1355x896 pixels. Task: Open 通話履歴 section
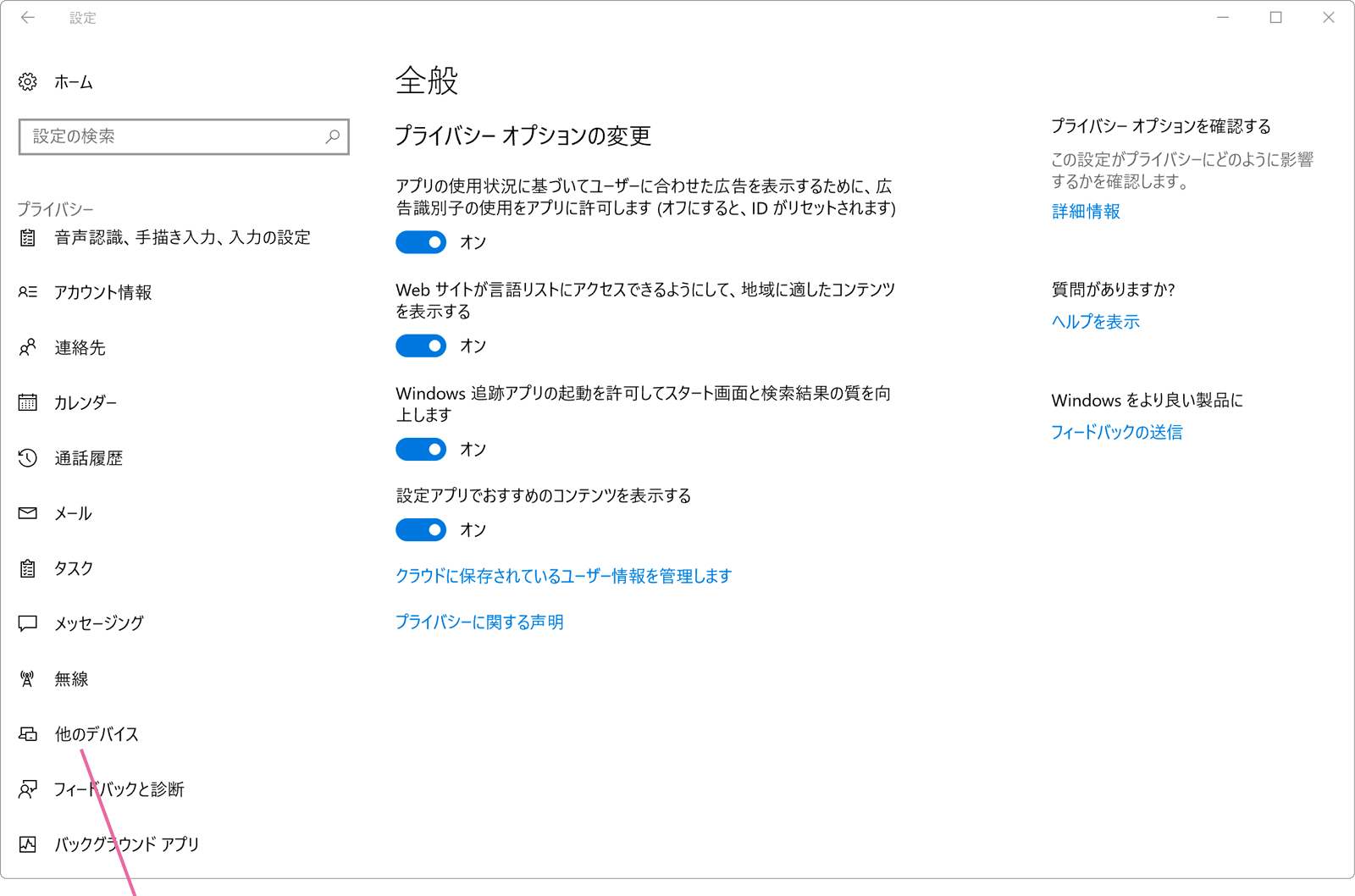(89, 458)
